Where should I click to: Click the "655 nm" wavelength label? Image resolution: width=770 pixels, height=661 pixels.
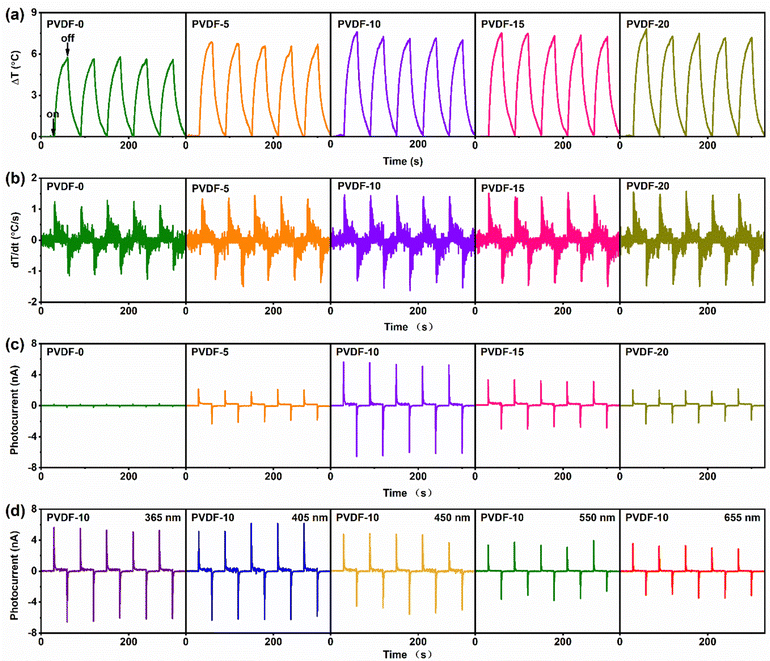point(742,518)
